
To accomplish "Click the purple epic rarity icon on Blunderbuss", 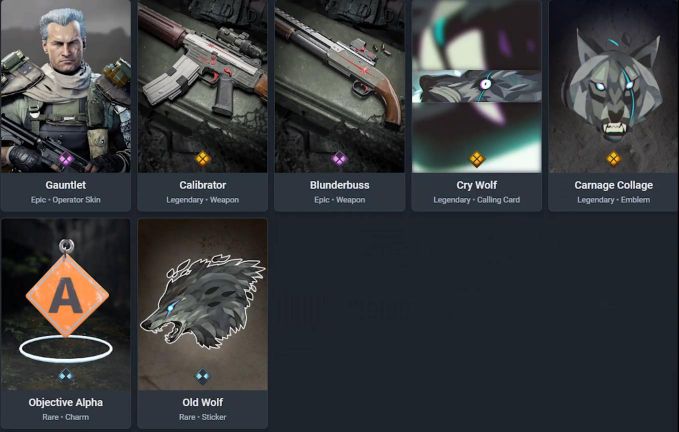I will point(340,159).
